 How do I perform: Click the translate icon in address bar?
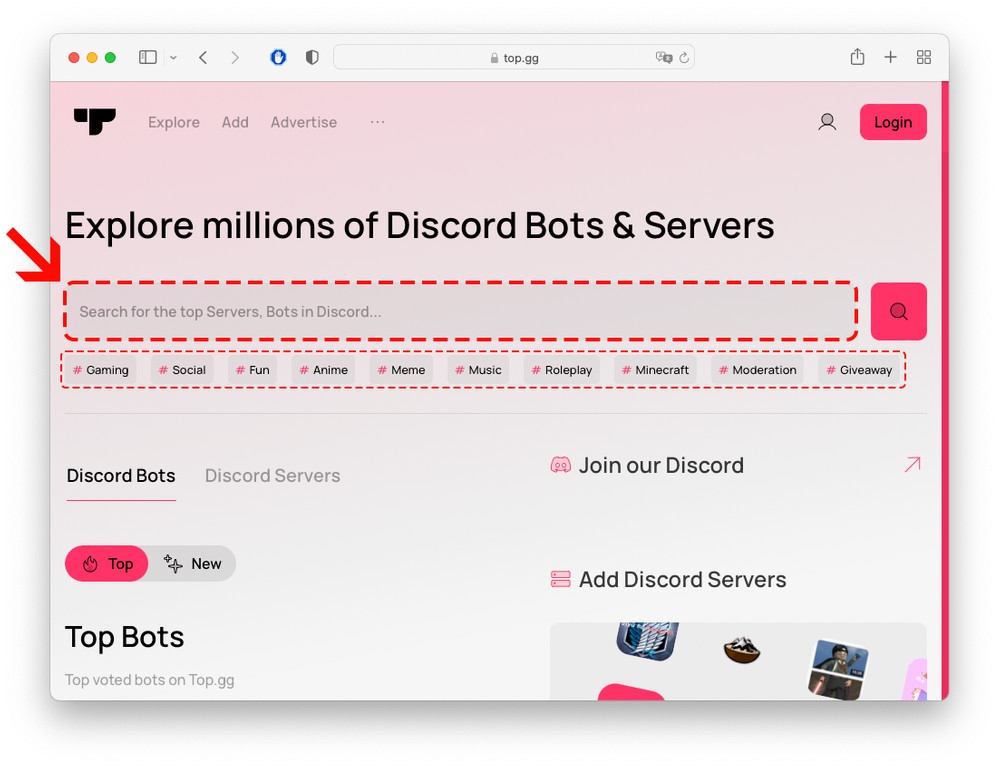(664, 57)
